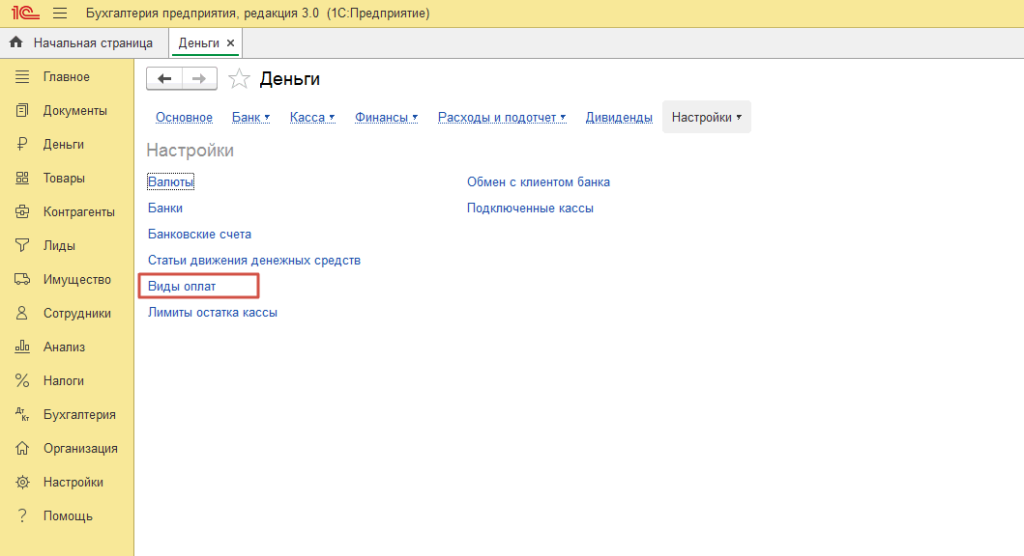Click the Товары sidebar icon

(22, 178)
